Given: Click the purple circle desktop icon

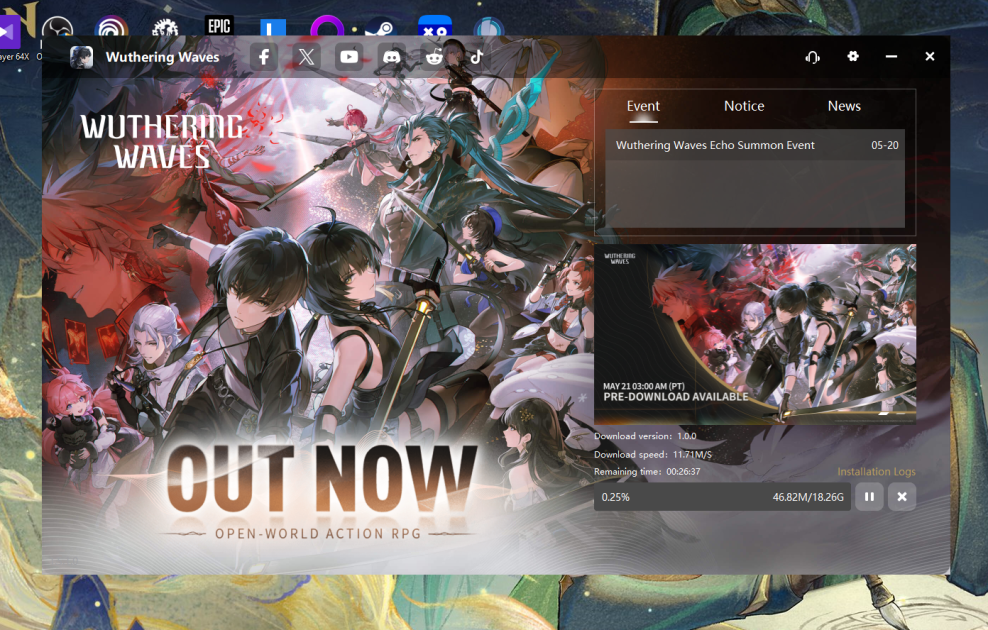Looking at the screenshot, I should point(327,26).
